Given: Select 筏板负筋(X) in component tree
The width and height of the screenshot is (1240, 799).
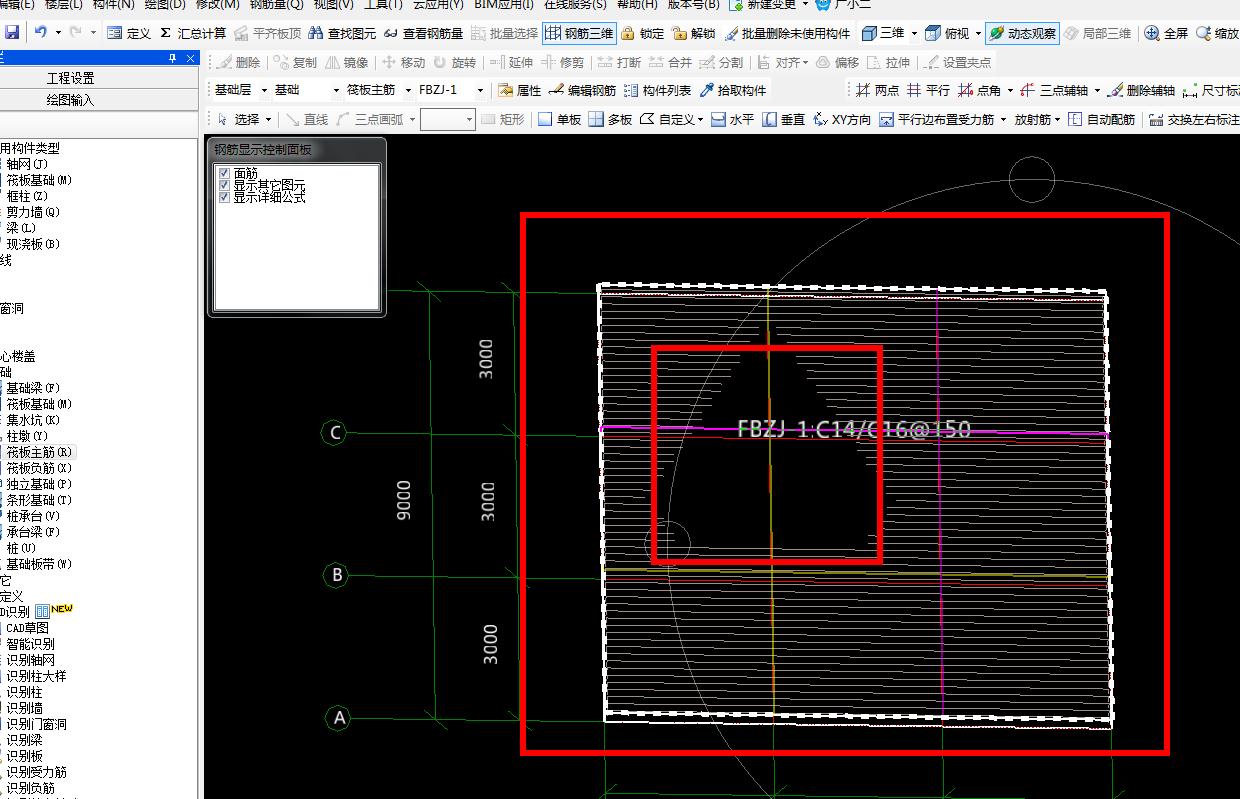Looking at the screenshot, I should 39,468.
